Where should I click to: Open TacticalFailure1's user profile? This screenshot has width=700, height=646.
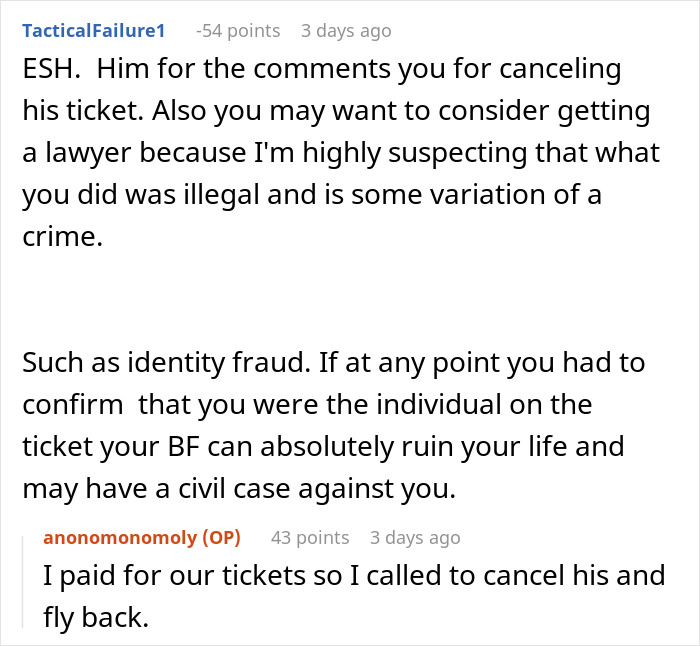click(x=93, y=31)
